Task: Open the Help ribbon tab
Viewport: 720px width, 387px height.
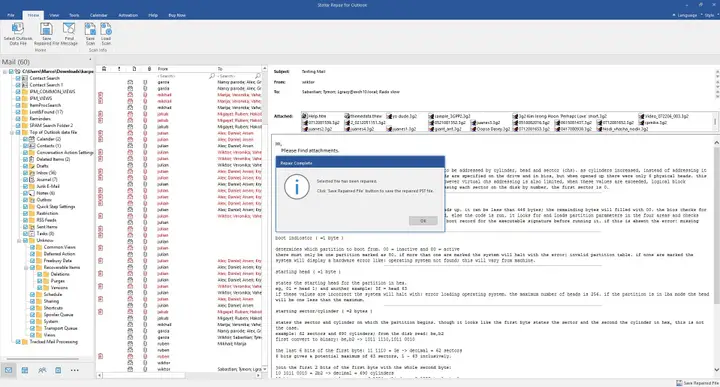Action: [x=153, y=15]
